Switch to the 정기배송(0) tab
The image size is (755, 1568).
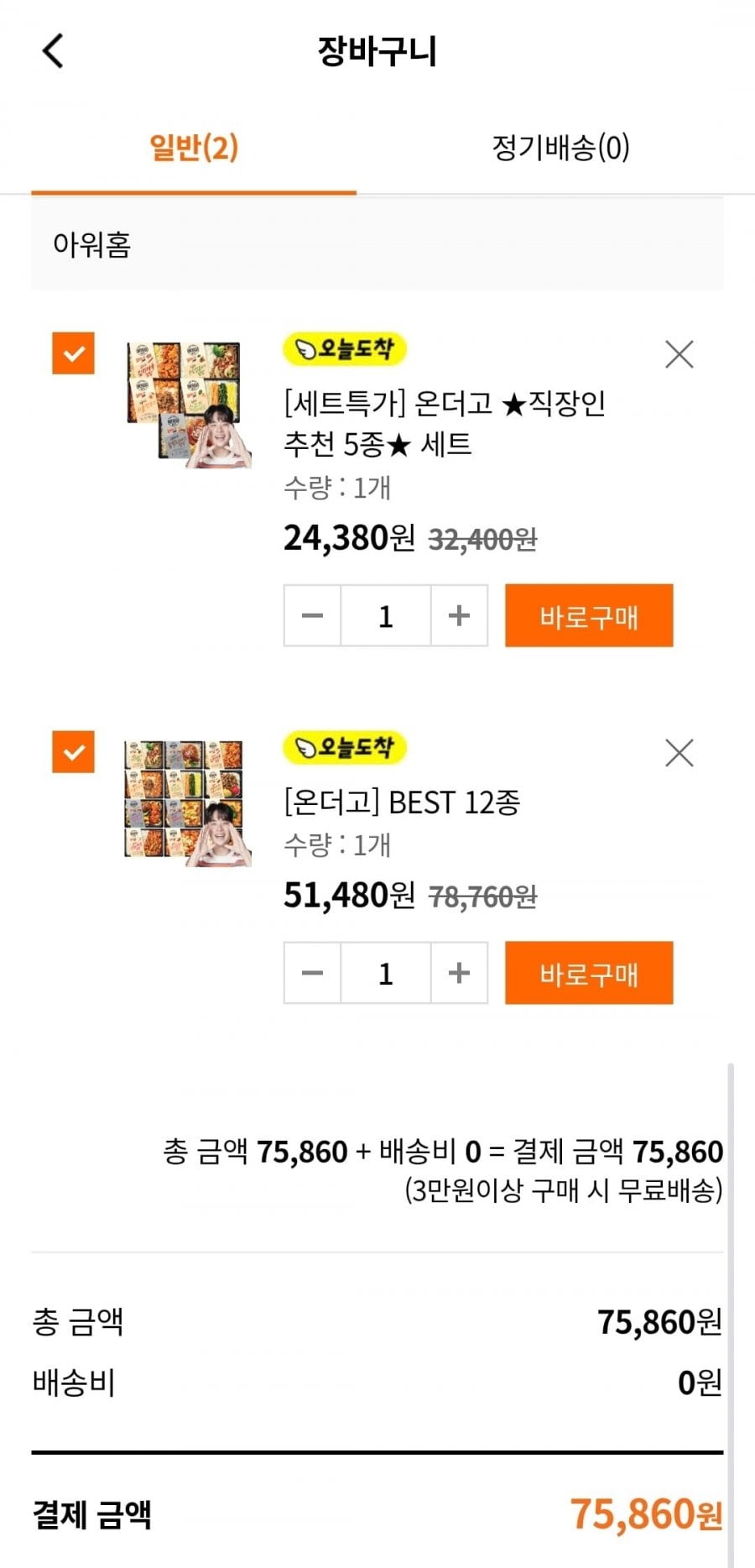point(560,148)
